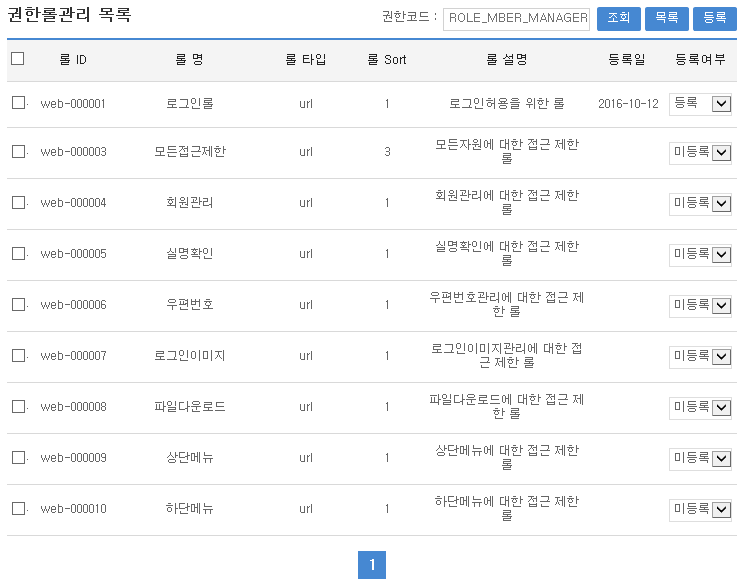Open 등록여부 dropdown for 로그인롤 row
Image resolution: width=744 pixels, height=586 pixels.
pos(701,104)
